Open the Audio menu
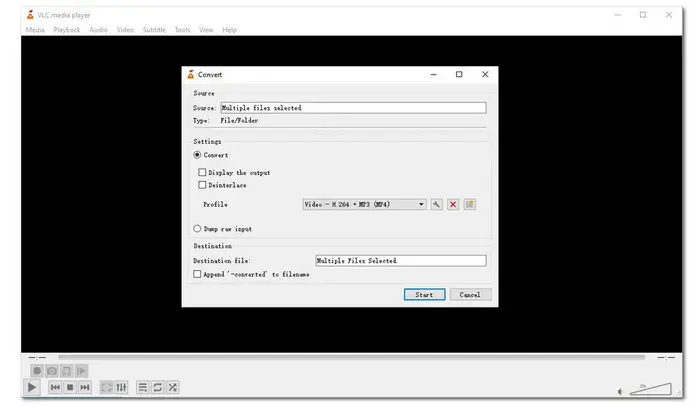Image resolution: width=700 pixels, height=407 pixels. coord(99,30)
